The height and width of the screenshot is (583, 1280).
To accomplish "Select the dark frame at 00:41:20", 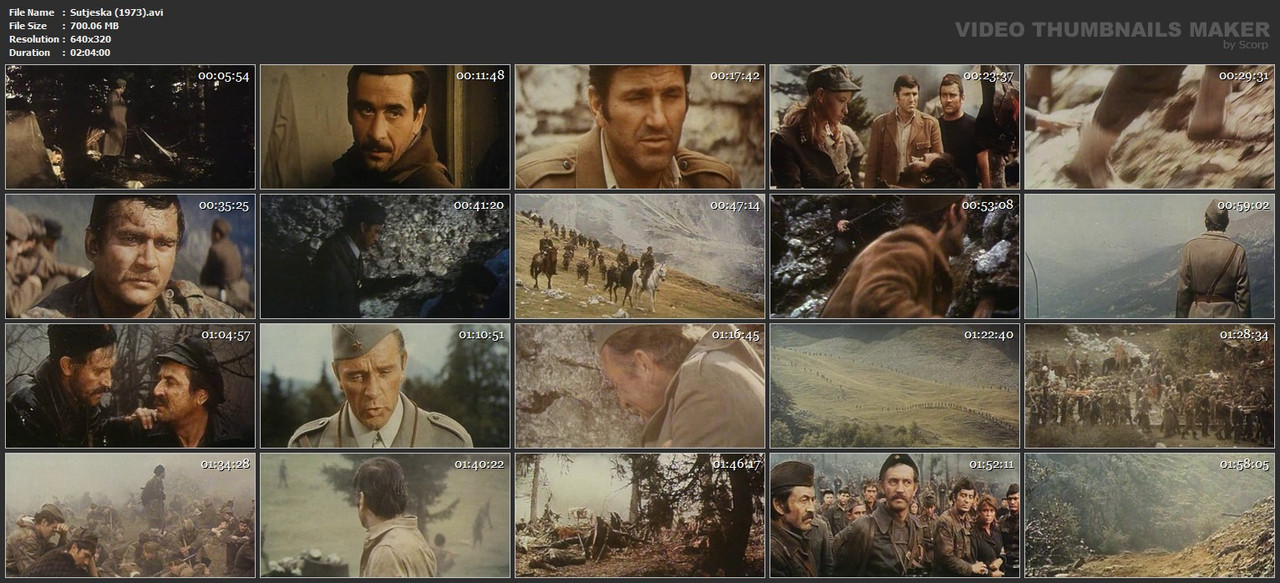I will (385, 256).
